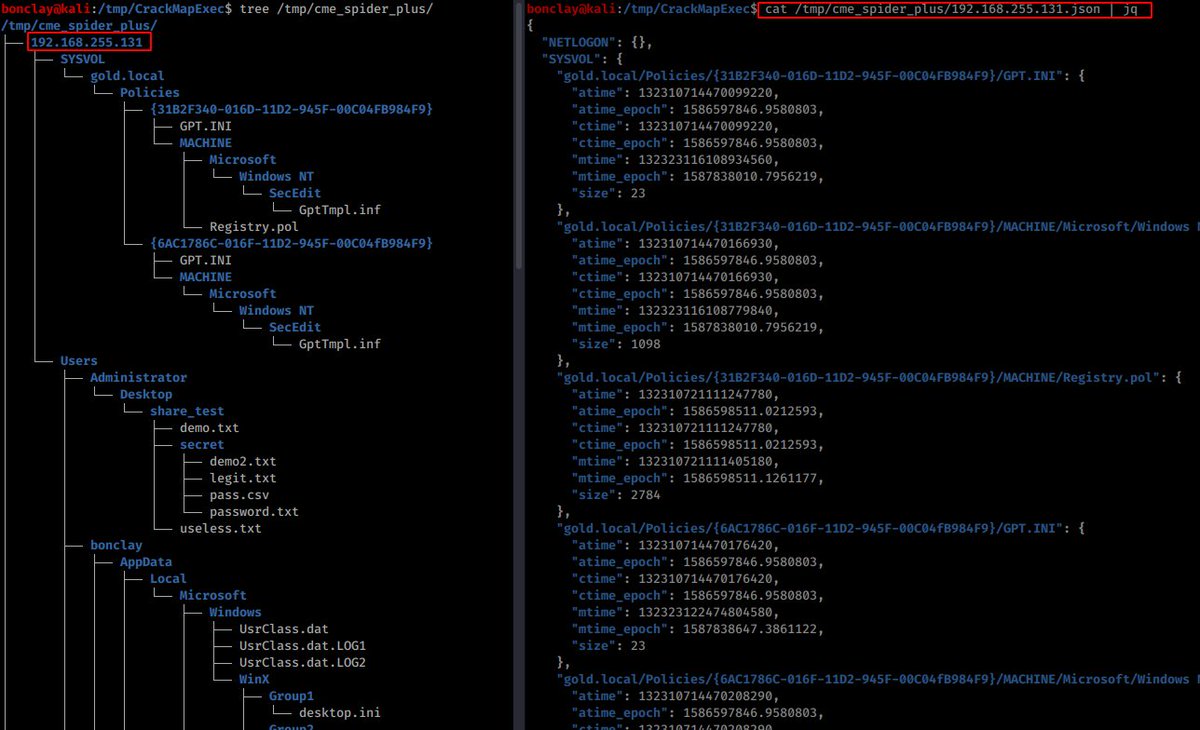Screen dimensions: 1200x730
Task: Select the secret folder under share_test
Action: [202, 444]
